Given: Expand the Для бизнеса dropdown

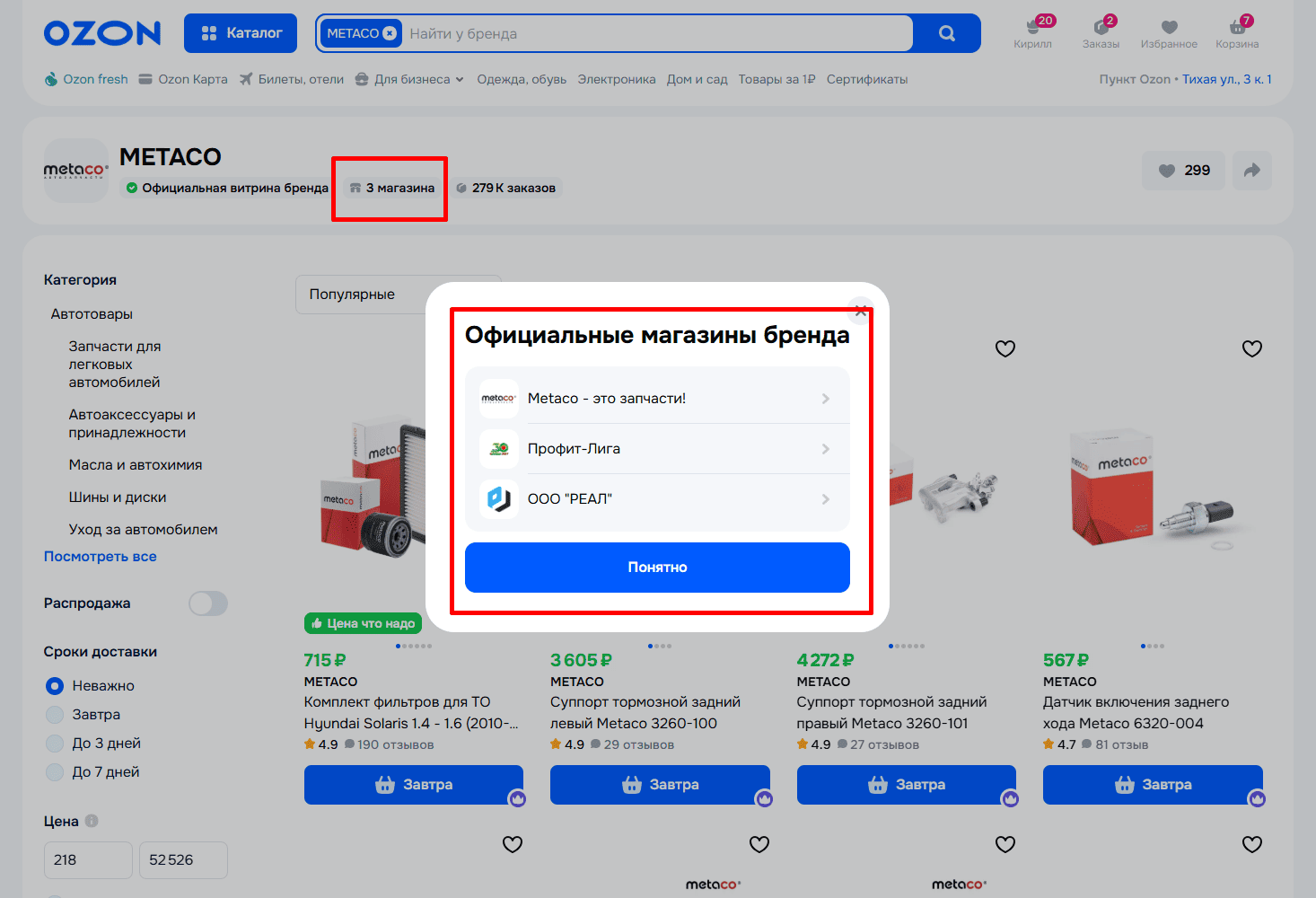Looking at the screenshot, I should coord(410,79).
